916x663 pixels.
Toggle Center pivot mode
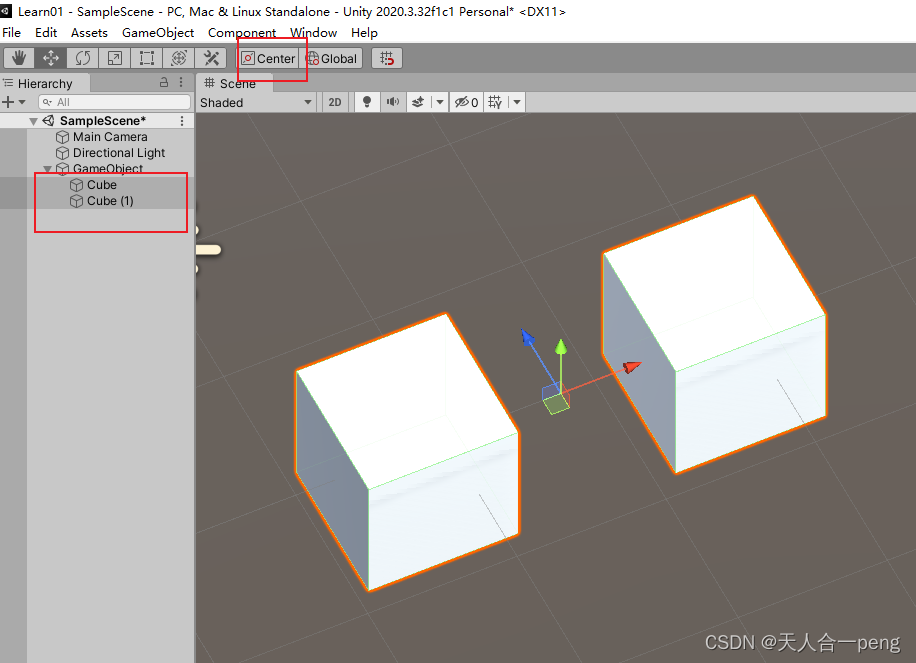tap(269, 58)
